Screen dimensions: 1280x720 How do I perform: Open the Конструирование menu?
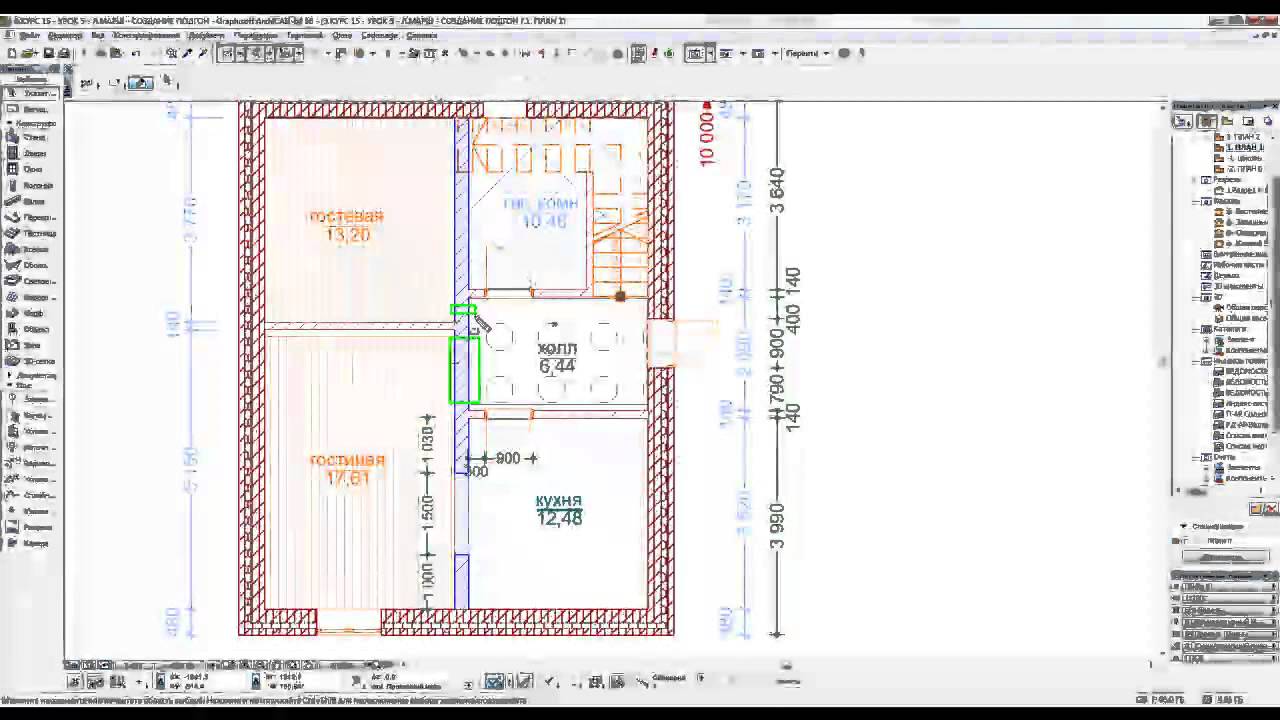[x=146, y=36]
